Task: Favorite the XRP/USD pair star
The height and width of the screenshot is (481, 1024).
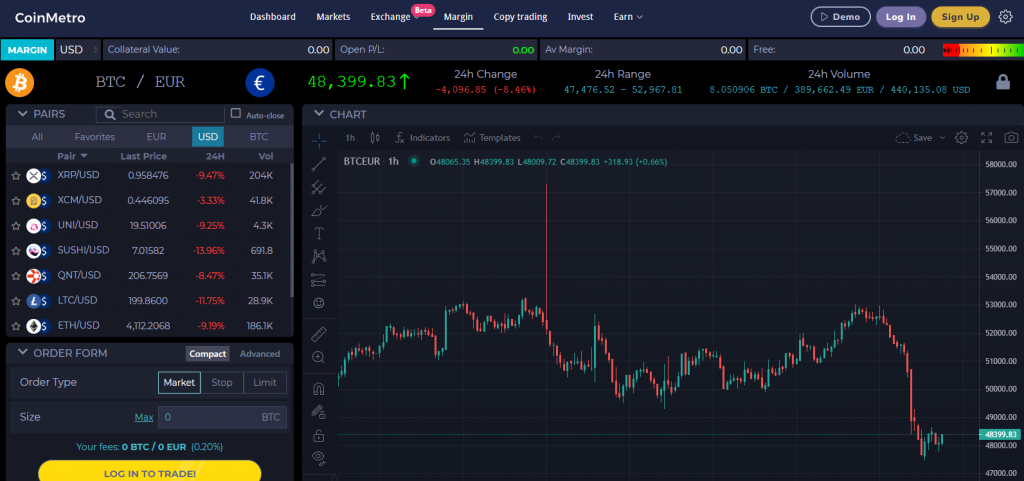Action: pyautogui.click(x=16, y=176)
